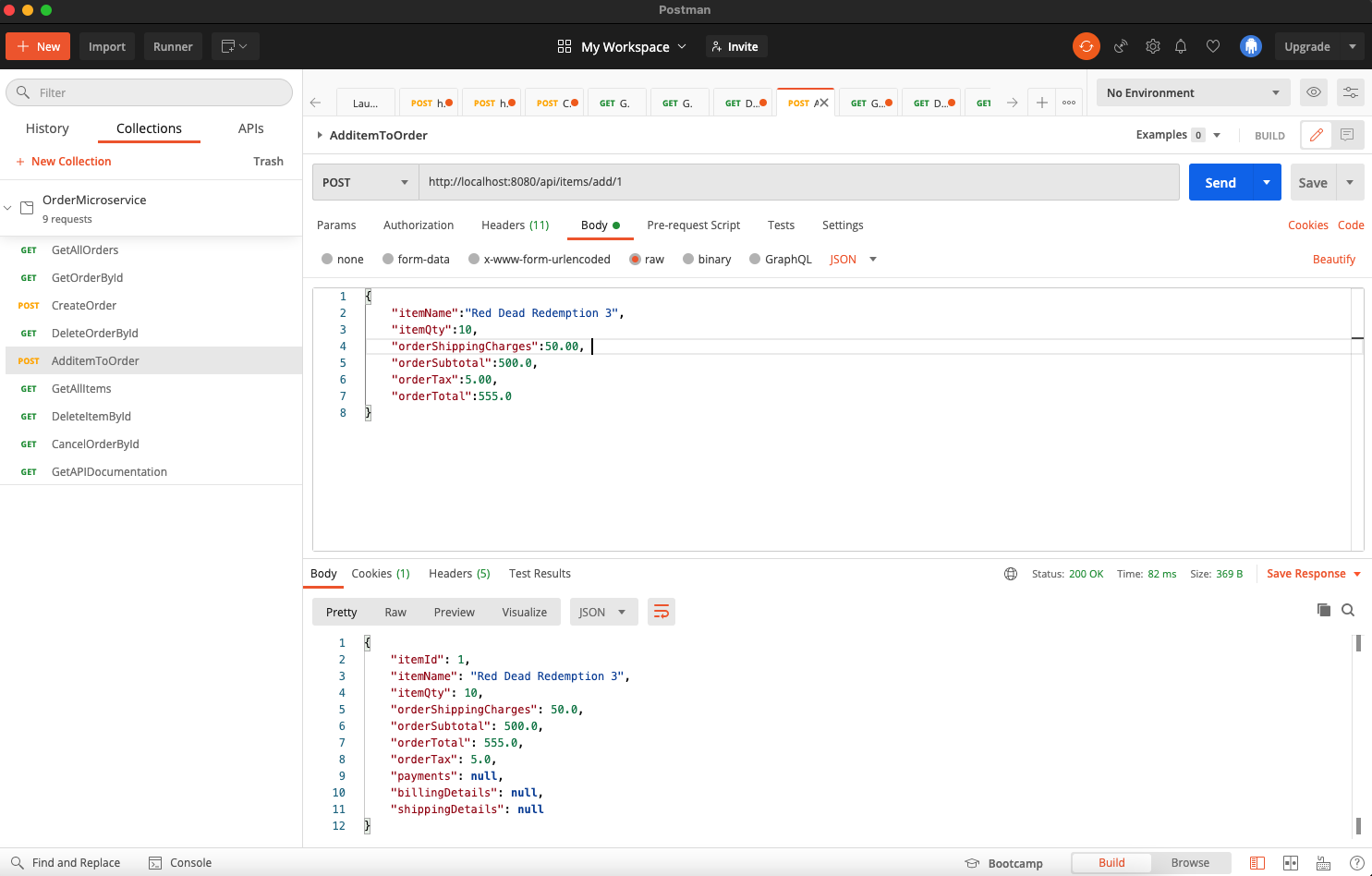Viewport: 1372px width, 876px height.
Task: Open the POST method dropdown
Action: point(366,182)
